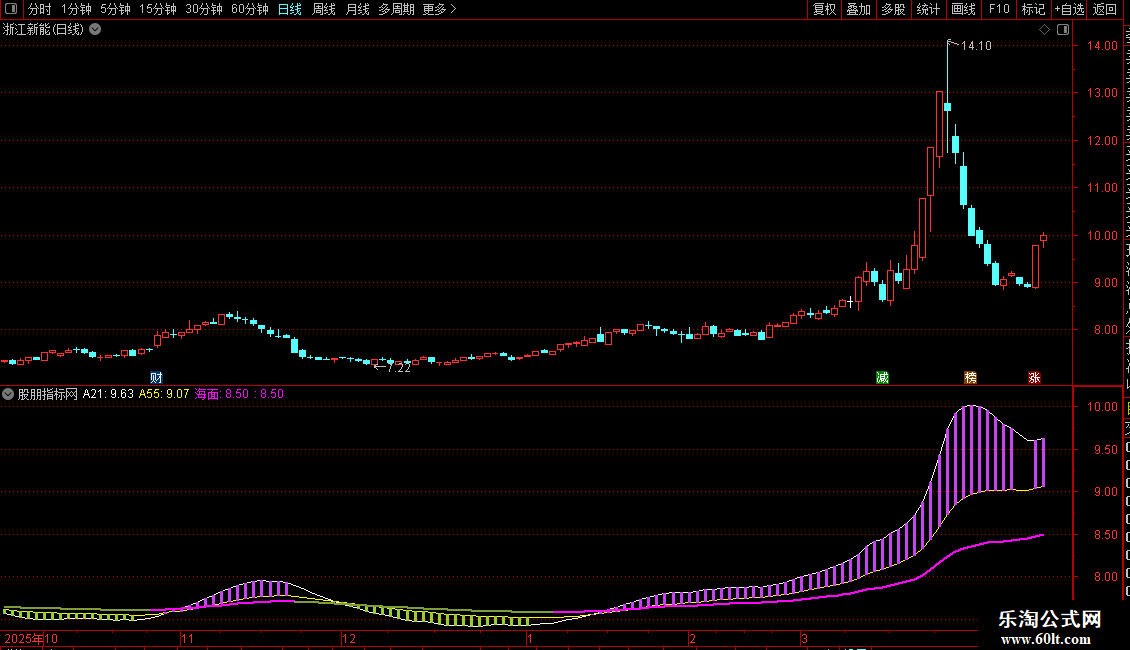Open the 股朋指标网 indicator dropdown arrow
1130x650 pixels.
click(x=8, y=394)
